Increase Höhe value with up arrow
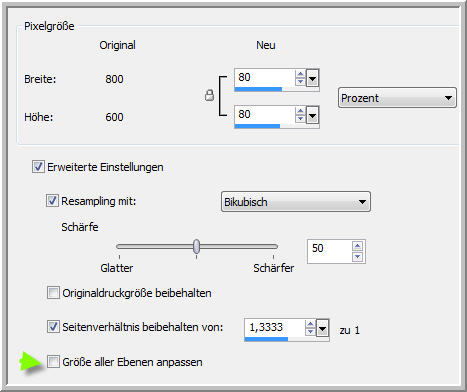 300,111
